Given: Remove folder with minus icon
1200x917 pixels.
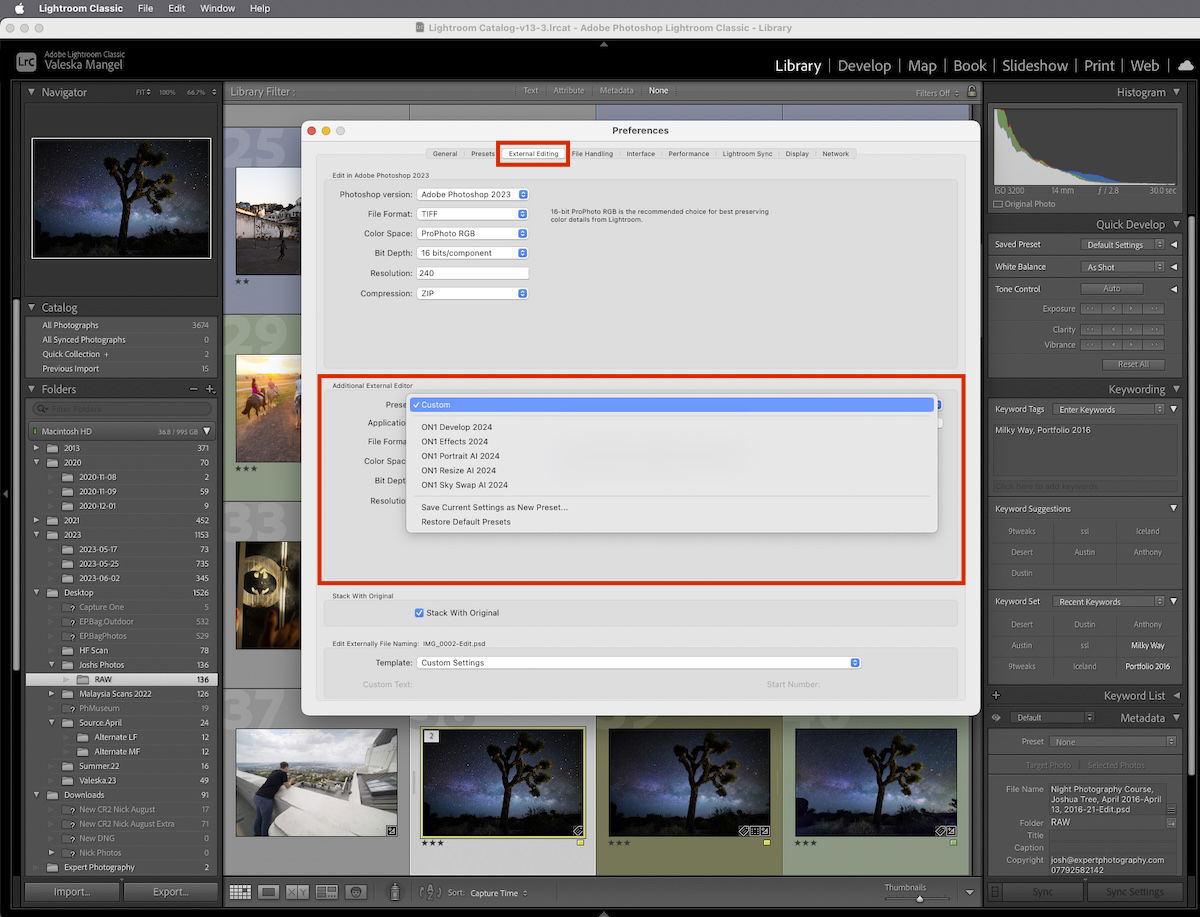Looking at the screenshot, I should [194, 389].
